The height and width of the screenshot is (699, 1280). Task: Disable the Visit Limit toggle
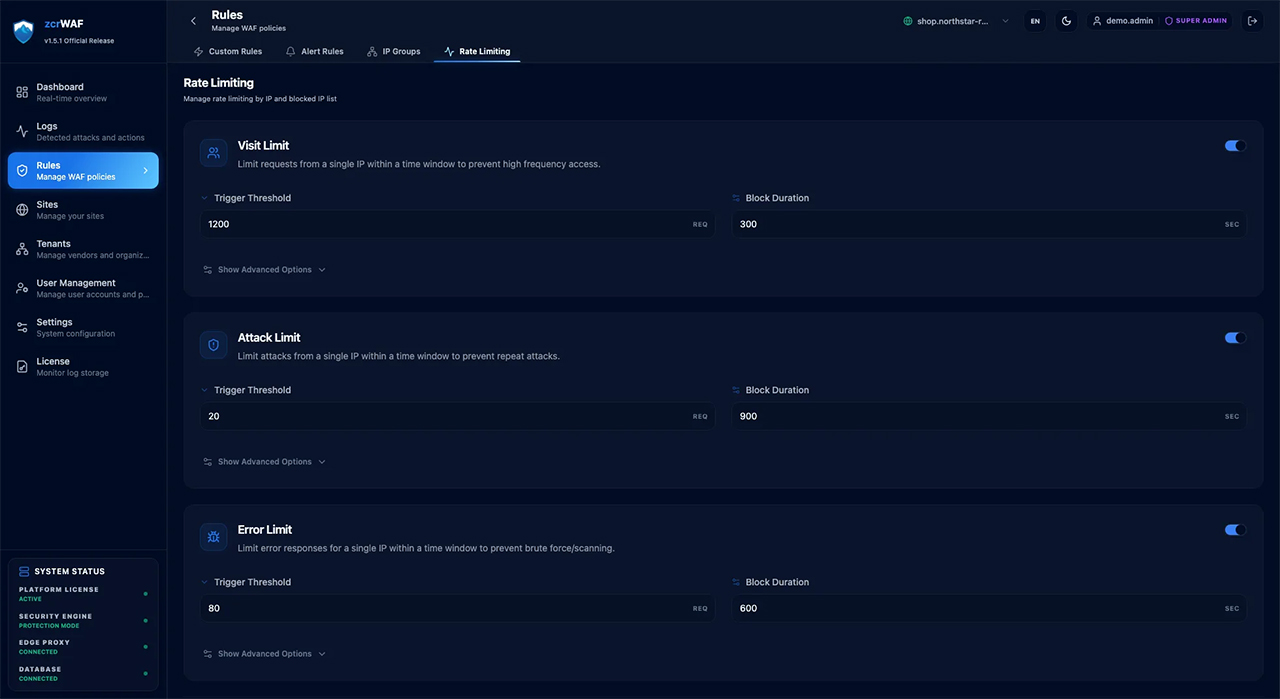(1235, 146)
